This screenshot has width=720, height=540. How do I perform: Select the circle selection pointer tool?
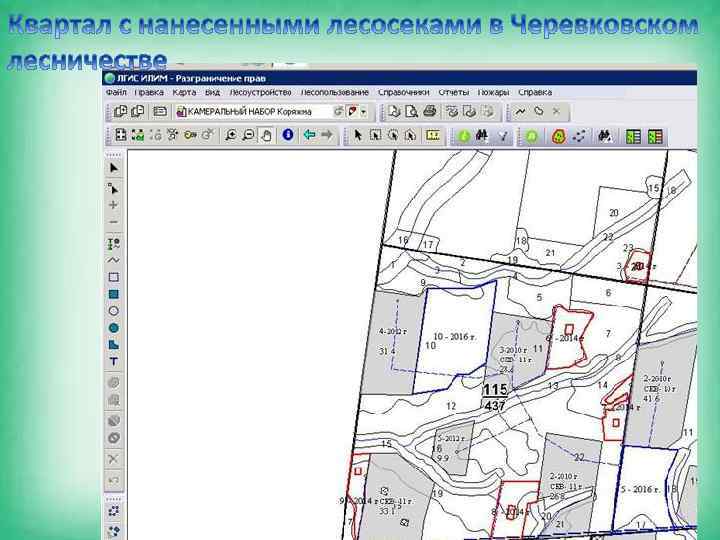click(393, 135)
